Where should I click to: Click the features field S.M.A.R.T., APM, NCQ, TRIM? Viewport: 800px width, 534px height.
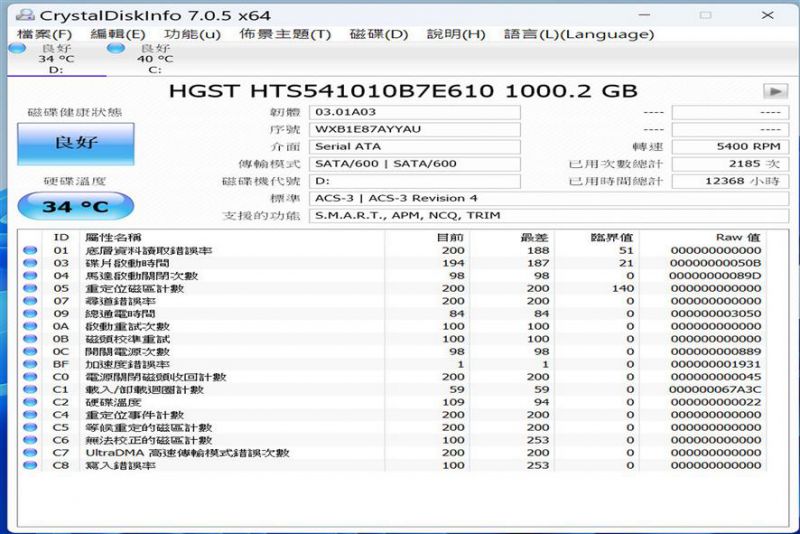coord(548,216)
